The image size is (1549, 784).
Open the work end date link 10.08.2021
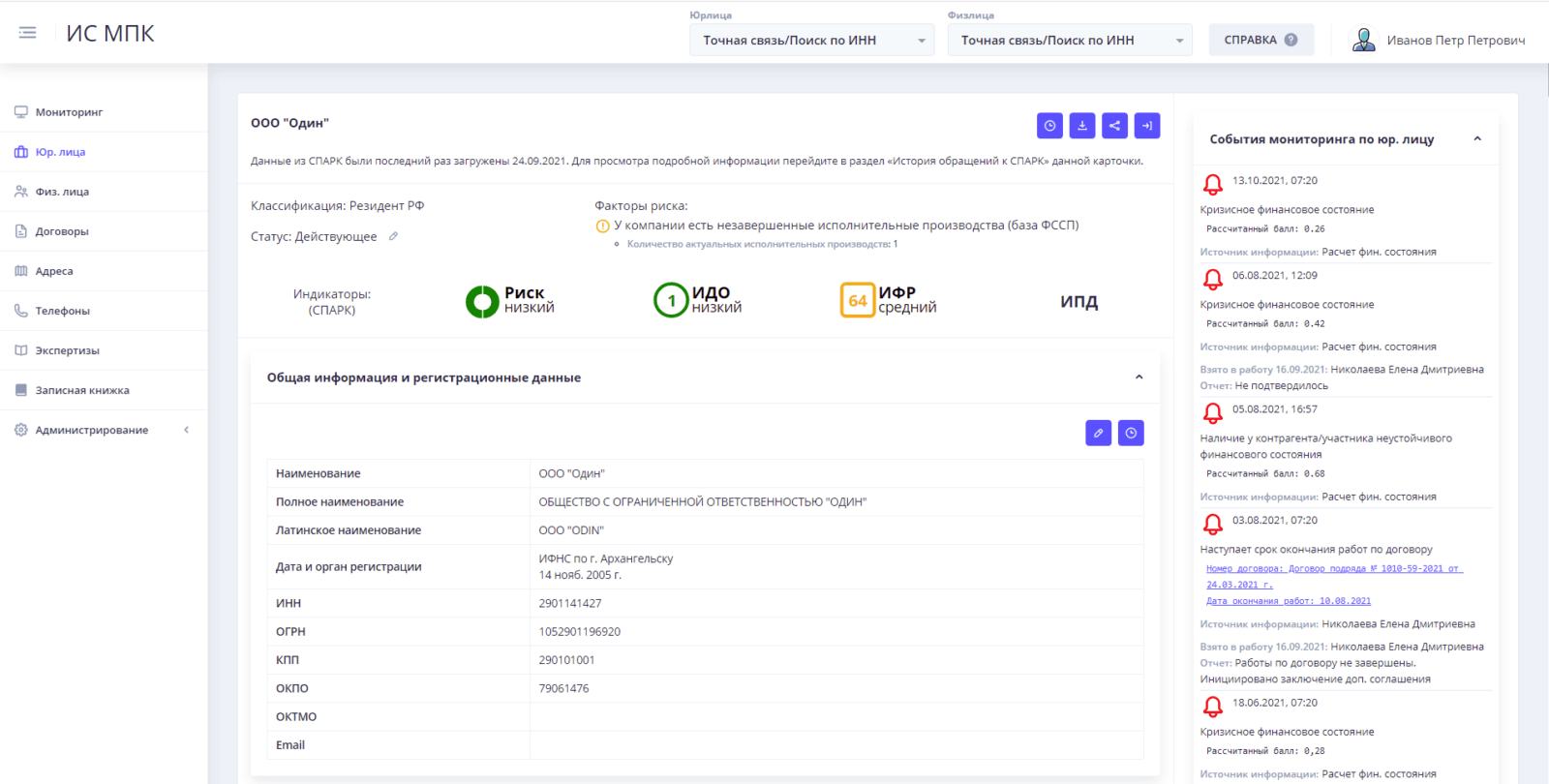click(x=1289, y=601)
